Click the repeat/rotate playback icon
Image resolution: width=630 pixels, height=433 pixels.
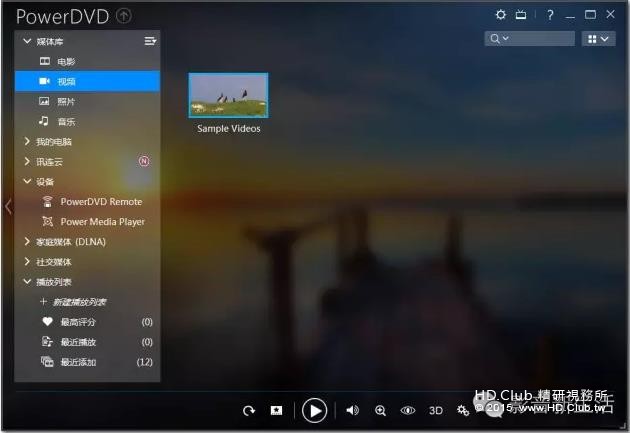pos(249,411)
